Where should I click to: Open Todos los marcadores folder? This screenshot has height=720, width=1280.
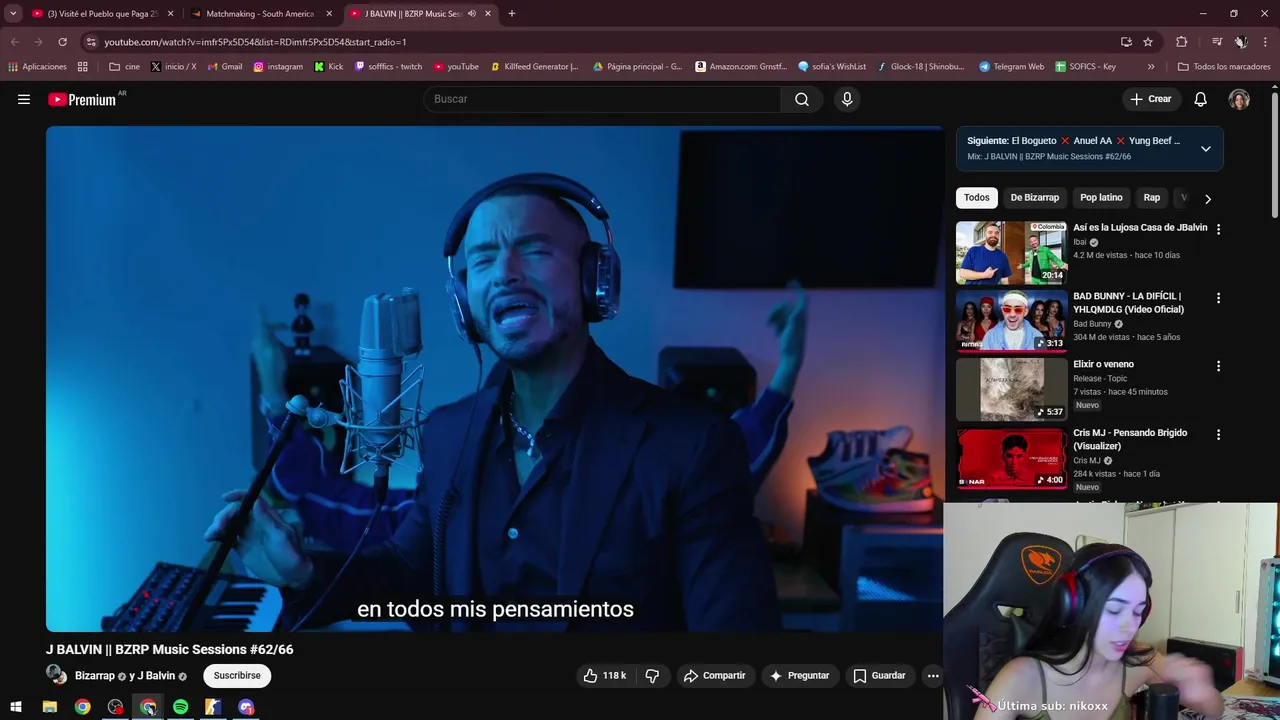1224,67
